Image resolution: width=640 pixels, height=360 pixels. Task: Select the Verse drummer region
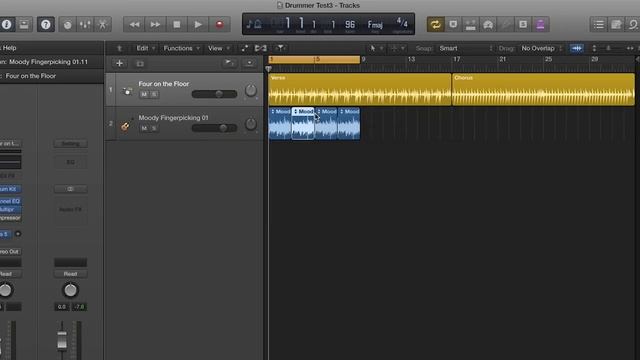360,90
